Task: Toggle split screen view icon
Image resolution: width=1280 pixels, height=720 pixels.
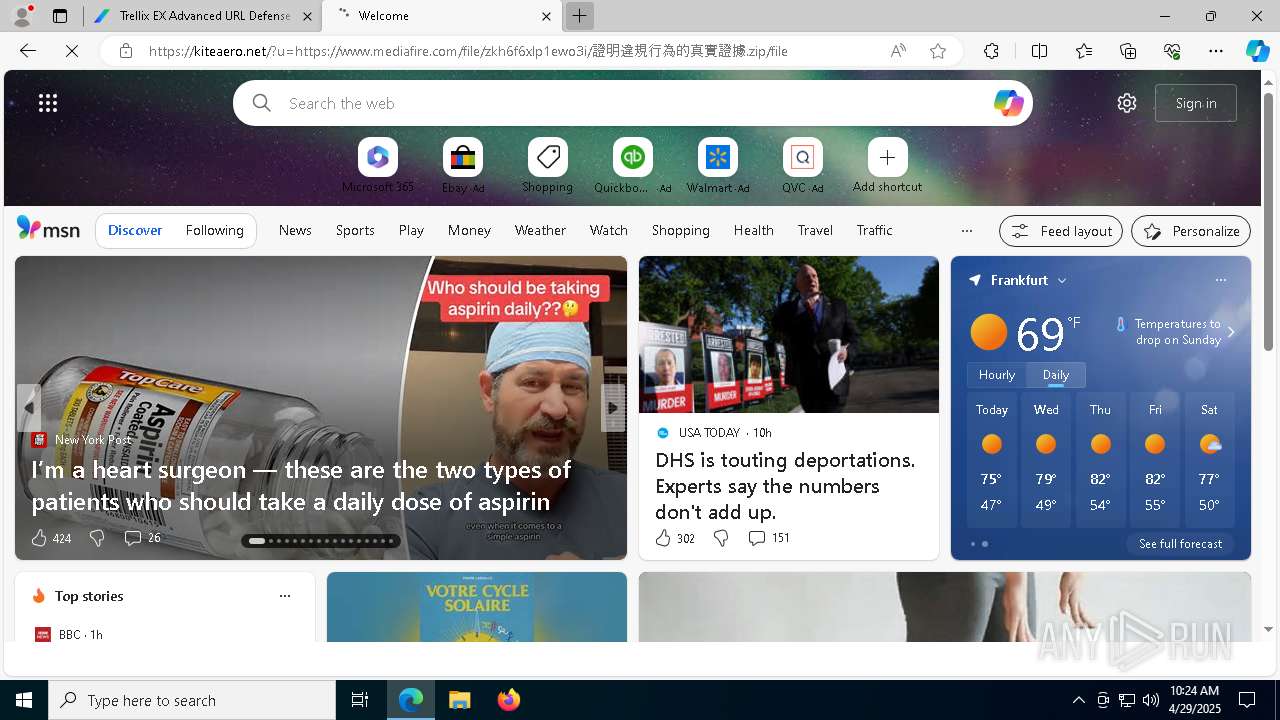Action: coord(1039,51)
